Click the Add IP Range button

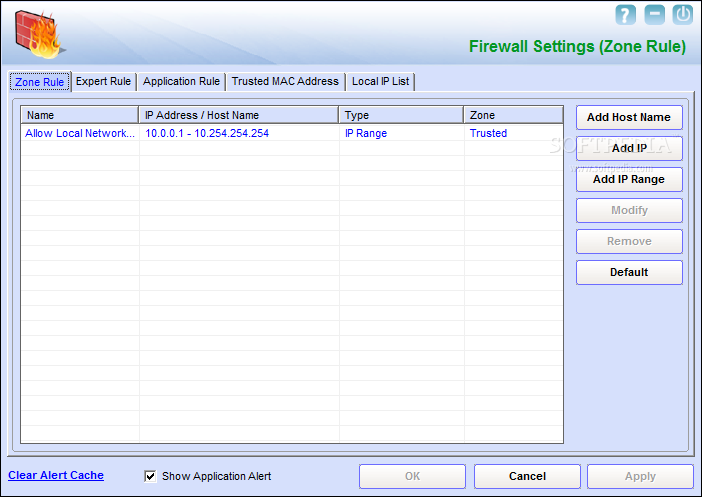pos(629,180)
